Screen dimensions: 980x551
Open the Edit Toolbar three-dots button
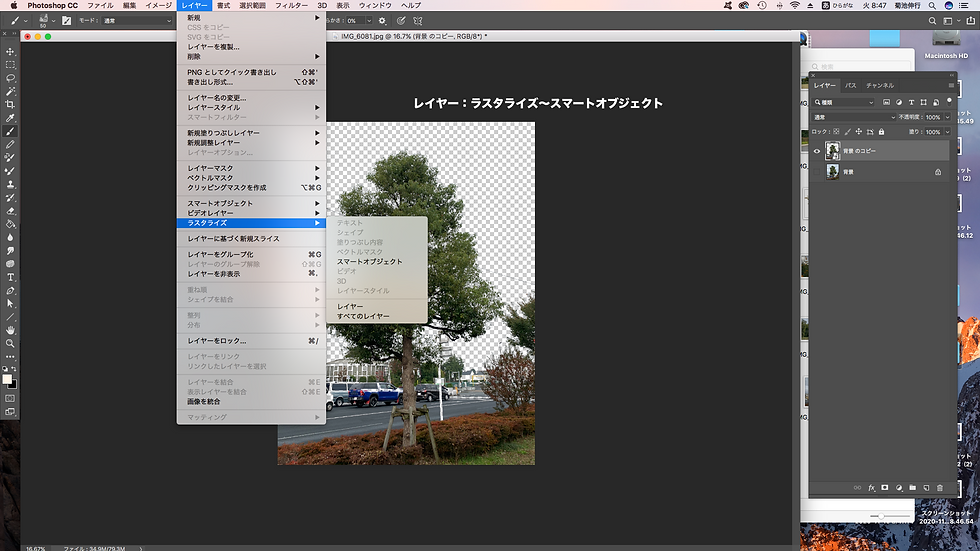[x=10, y=357]
